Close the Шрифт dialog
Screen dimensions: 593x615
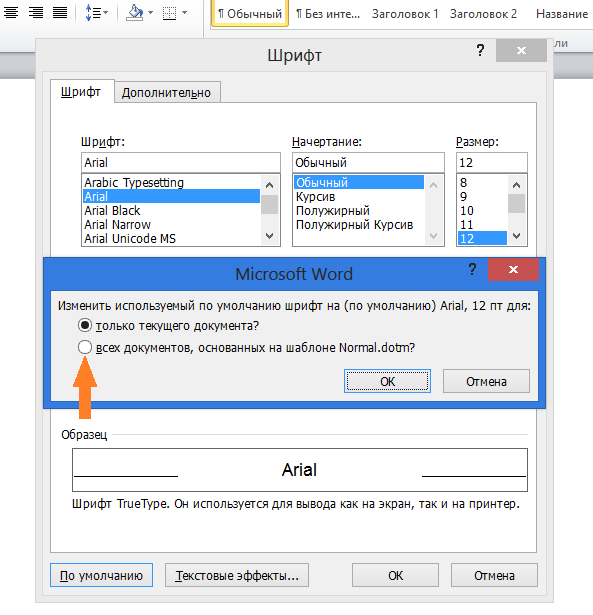coord(521,50)
